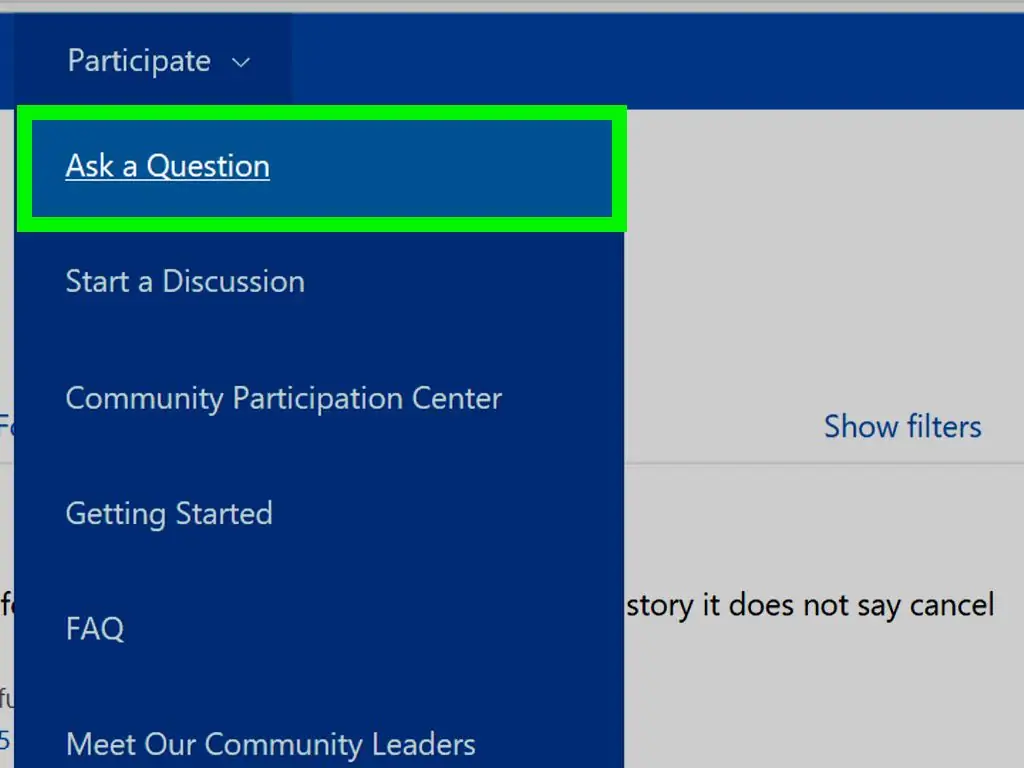Click the partially visible link at left edge
This screenshot has height=768, width=1024.
coord(5,423)
